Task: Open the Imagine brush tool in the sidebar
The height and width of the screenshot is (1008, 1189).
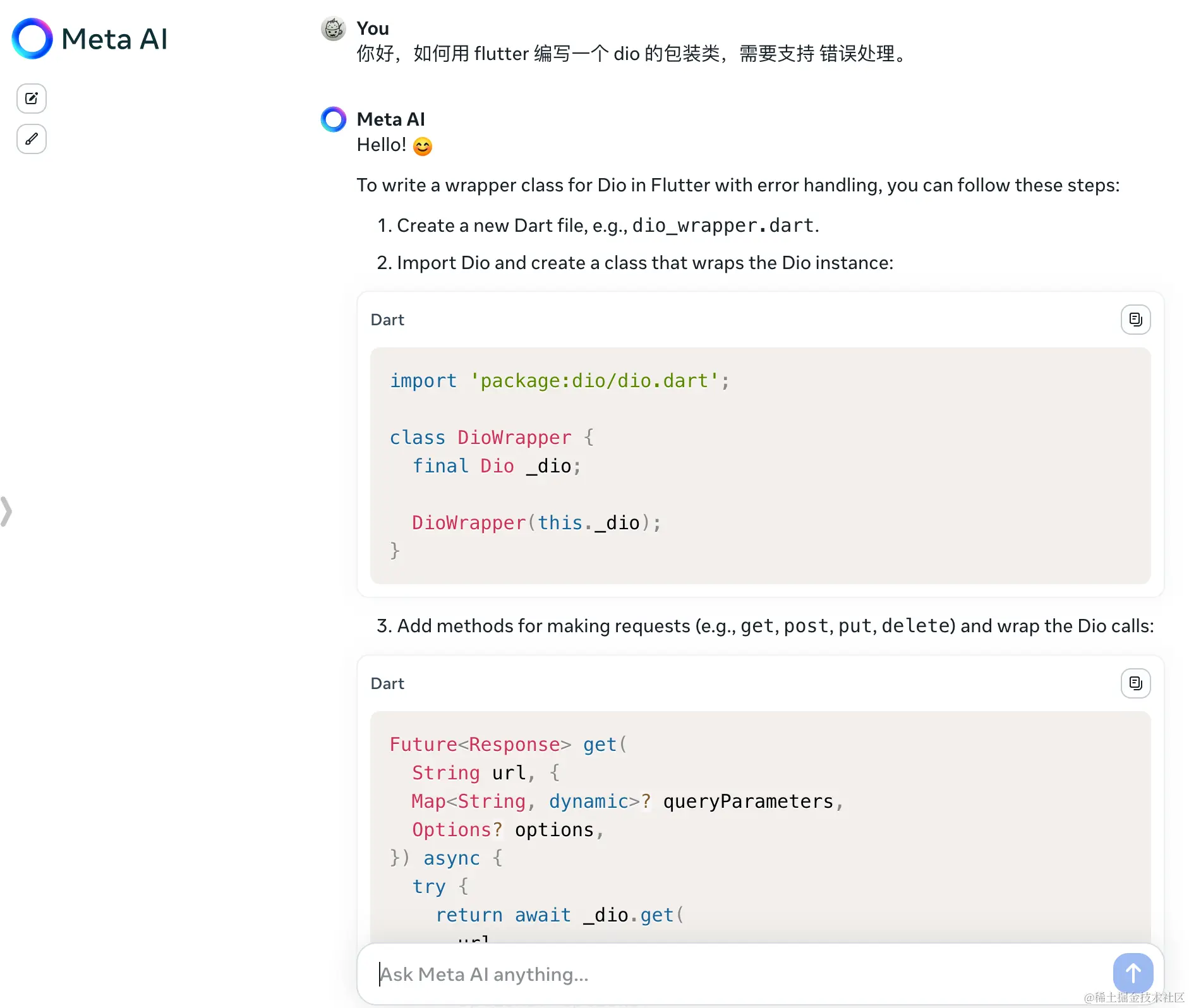Action: (31, 139)
